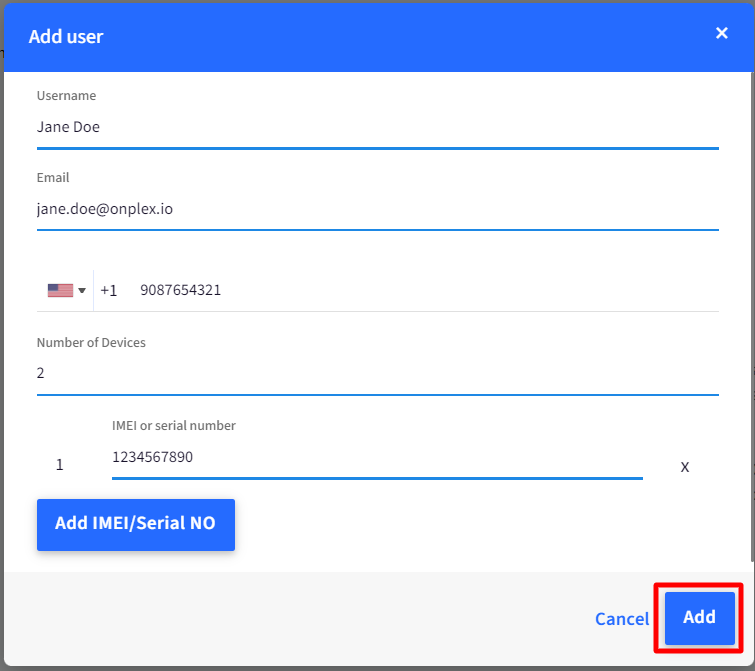
Task: Click the Email label text
Action: [x=53, y=178]
